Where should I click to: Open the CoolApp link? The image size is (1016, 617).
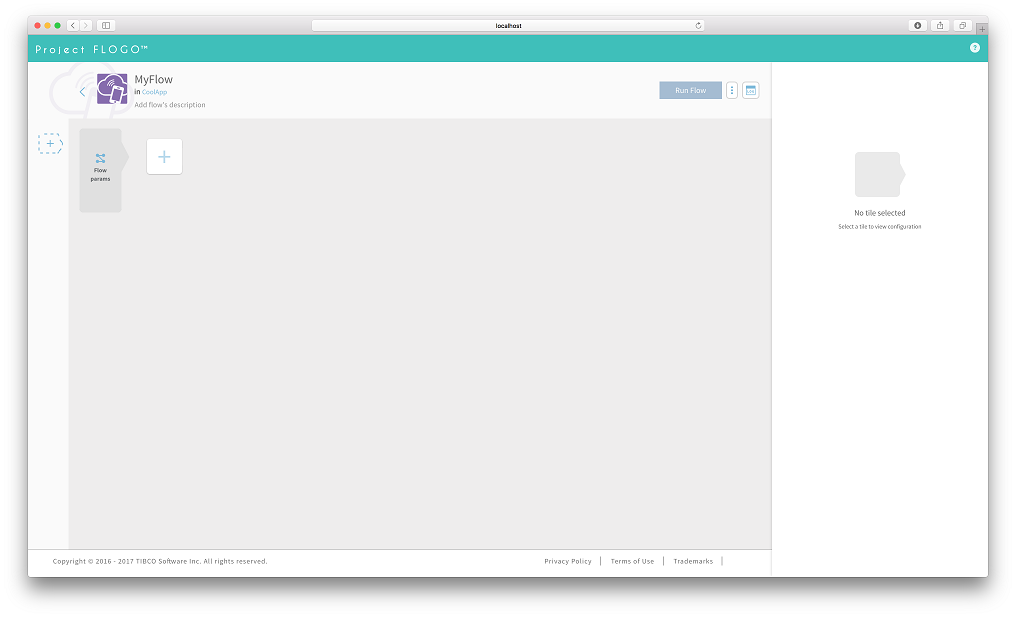click(x=154, y=92)
